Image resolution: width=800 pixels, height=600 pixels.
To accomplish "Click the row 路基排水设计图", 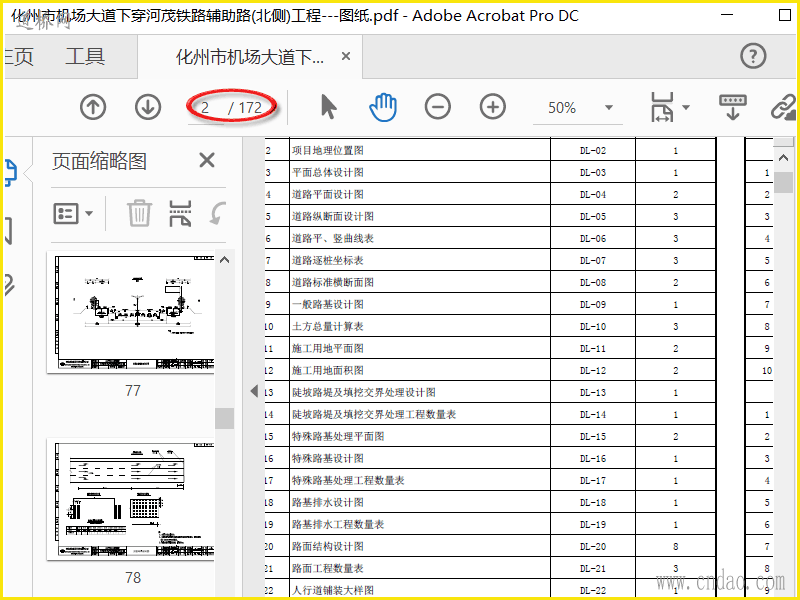I will [490, 502].
